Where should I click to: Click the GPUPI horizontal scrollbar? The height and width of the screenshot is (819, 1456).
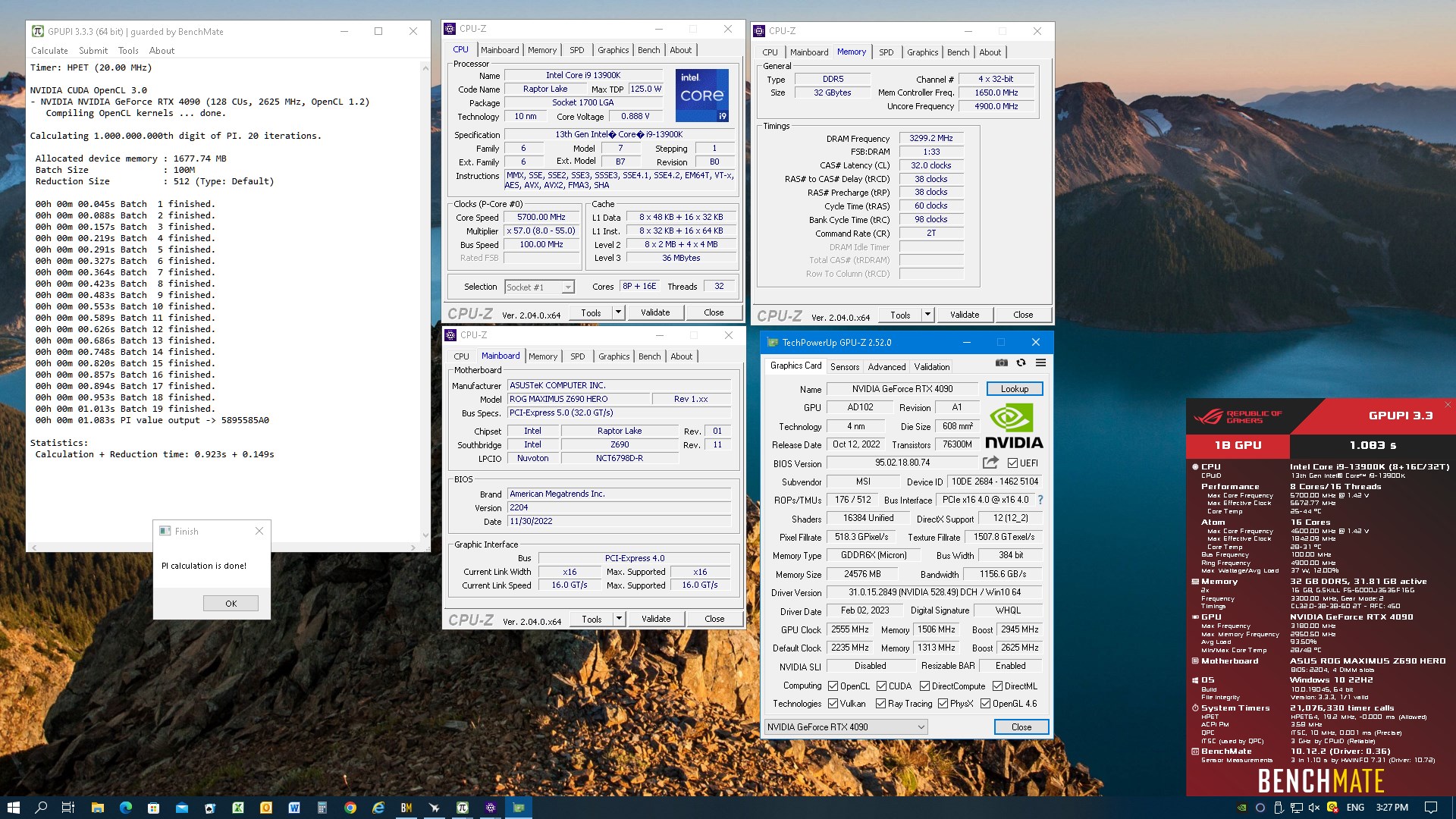tap(223, 547)
